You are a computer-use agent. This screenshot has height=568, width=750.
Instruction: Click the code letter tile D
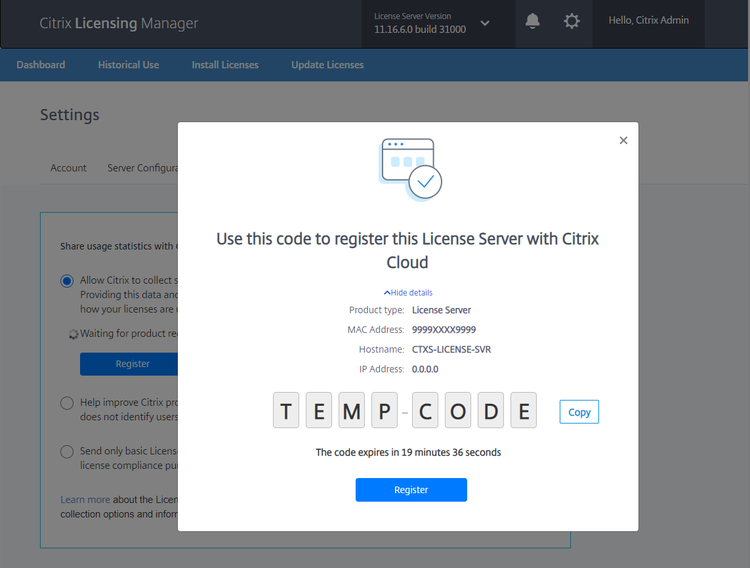tap(491, 410)
